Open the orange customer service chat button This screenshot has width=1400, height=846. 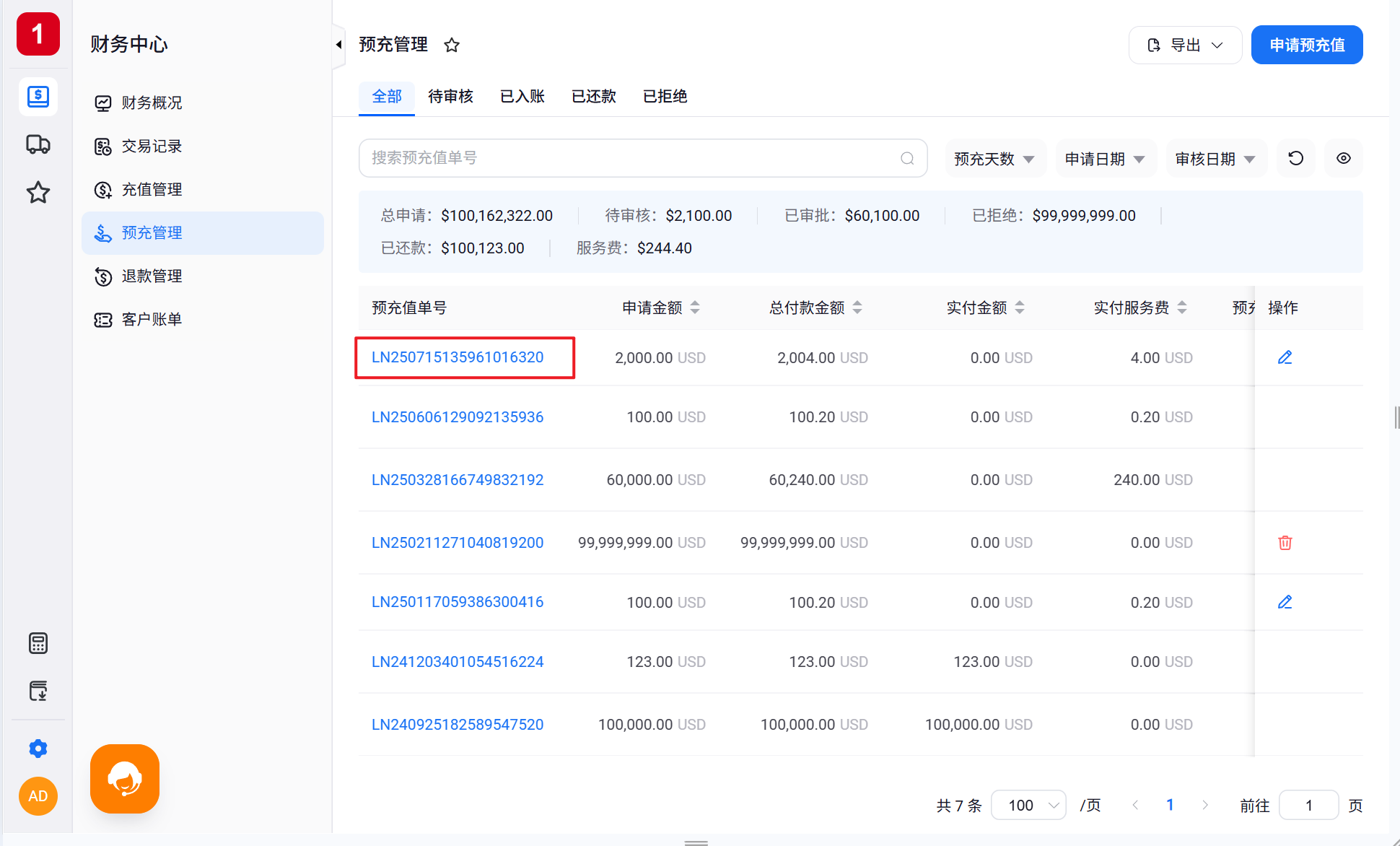125,779
